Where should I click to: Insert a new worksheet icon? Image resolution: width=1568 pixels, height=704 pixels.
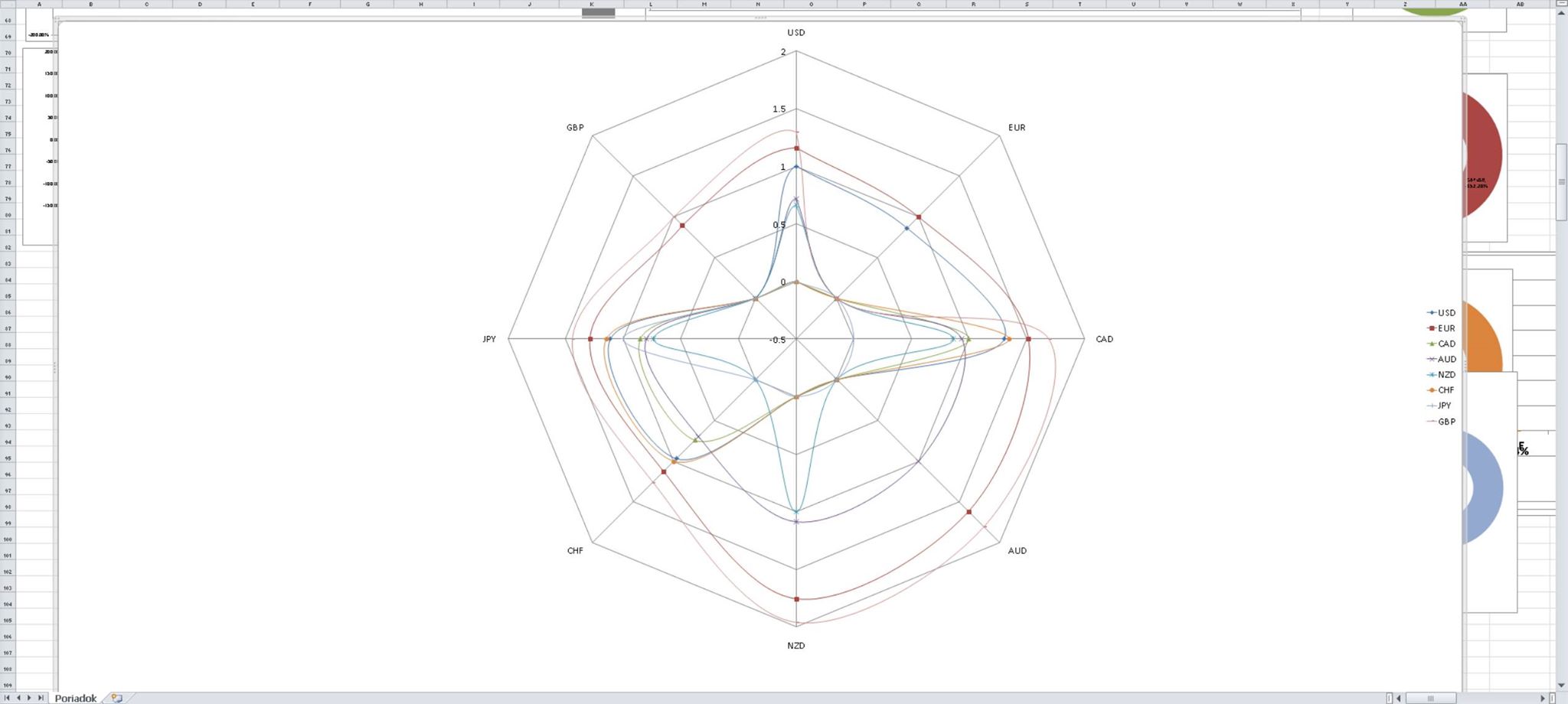point(116,698)
